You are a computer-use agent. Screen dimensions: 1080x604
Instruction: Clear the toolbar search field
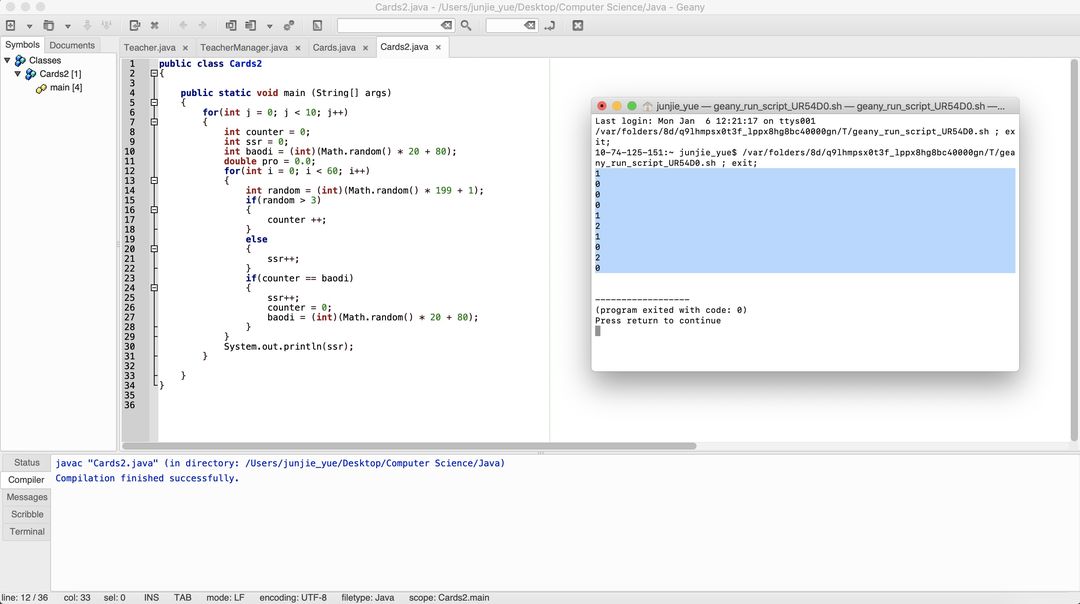click(x=447, y=25)
